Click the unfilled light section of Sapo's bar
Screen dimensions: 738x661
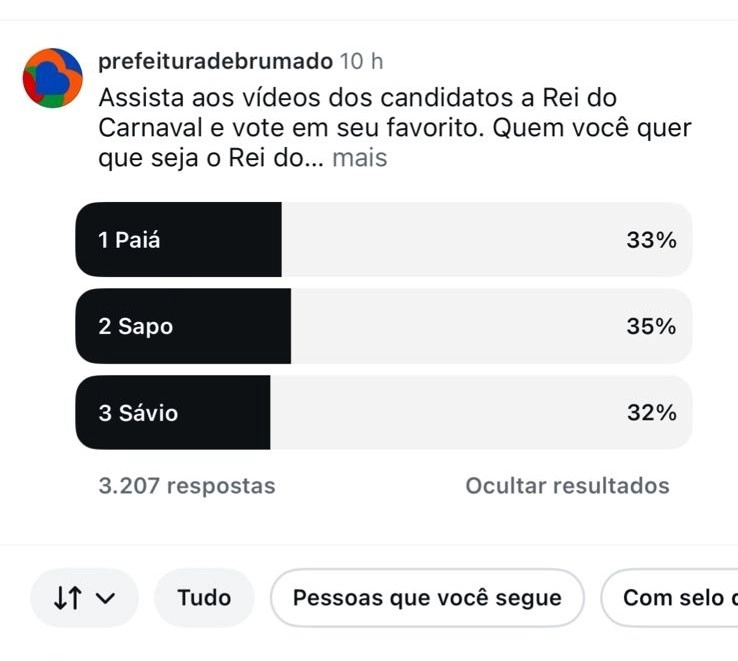tap(450, 327)
